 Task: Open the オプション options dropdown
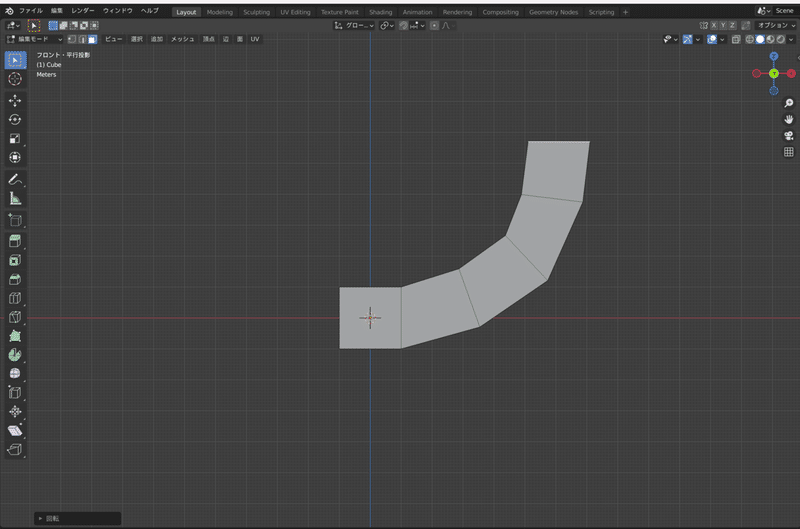pos(776,26)
